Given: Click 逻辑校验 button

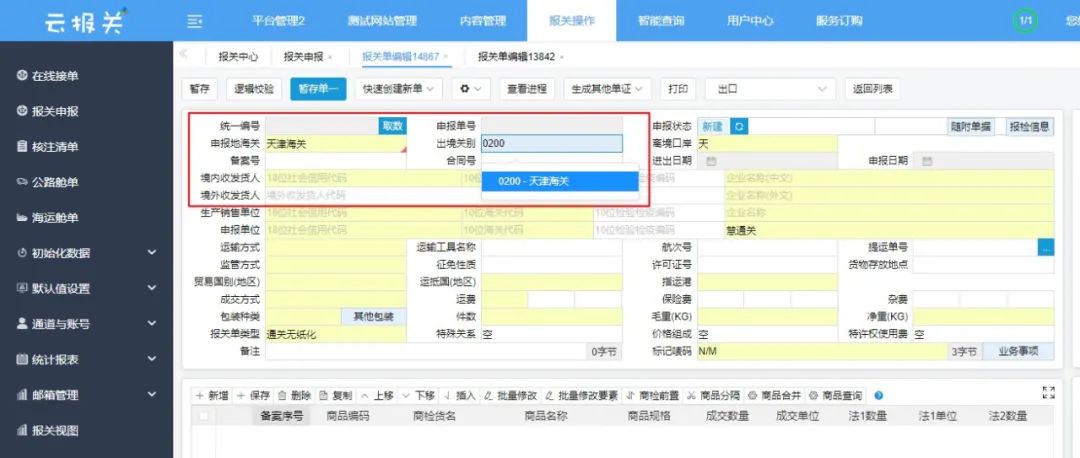Looking at the screenshot, I should tap(254, 89).
